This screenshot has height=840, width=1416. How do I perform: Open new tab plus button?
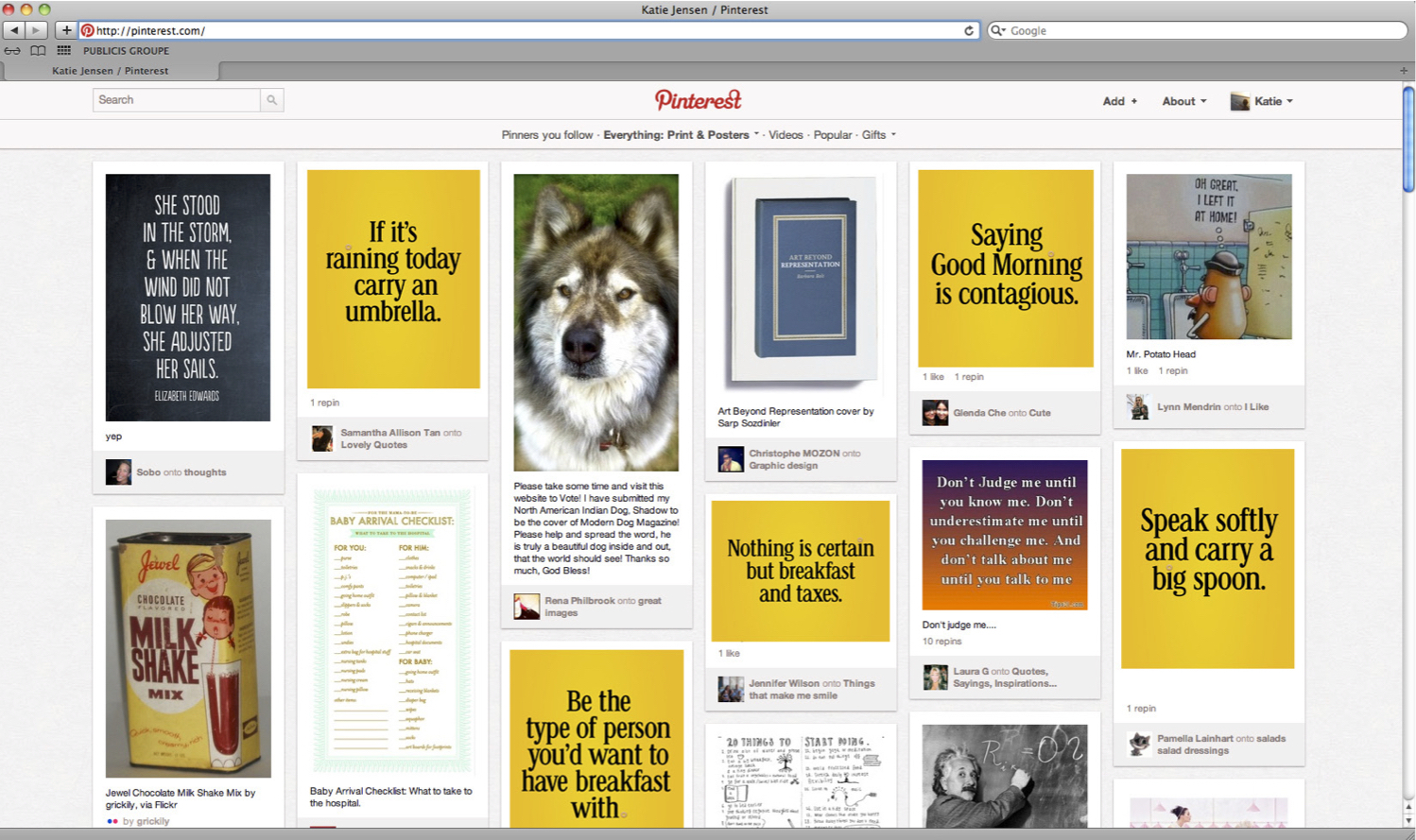coord(1404,71)
